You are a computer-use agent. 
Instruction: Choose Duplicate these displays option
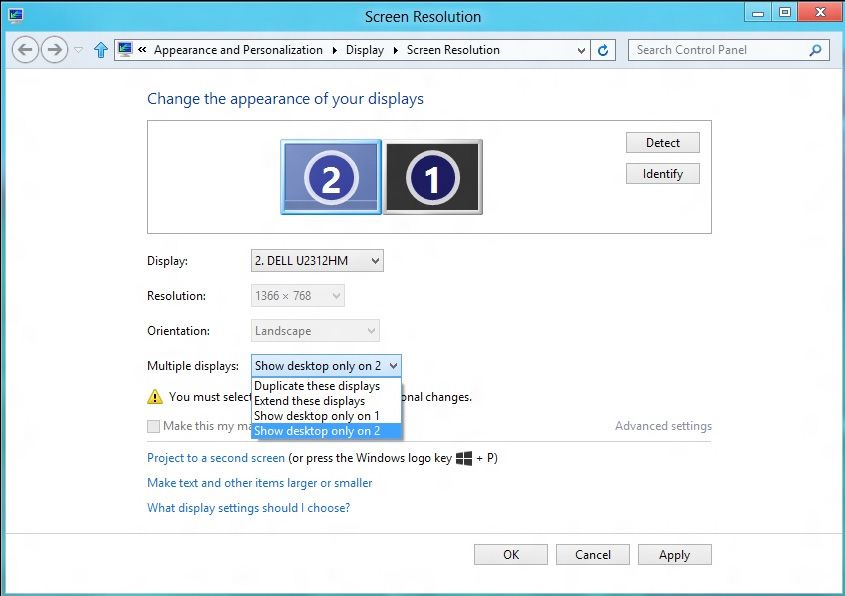(327, 386)
